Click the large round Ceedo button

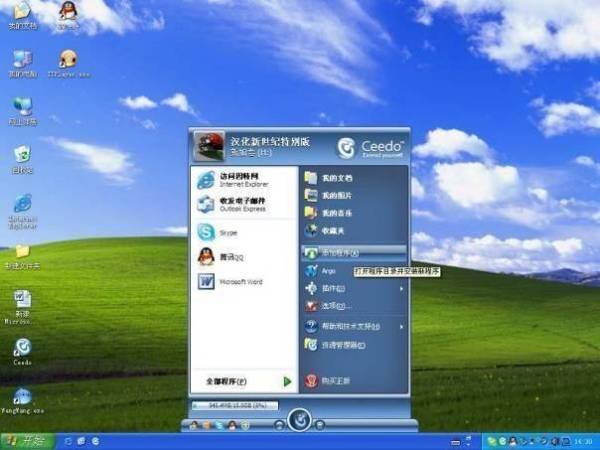(x=300, y=419)
